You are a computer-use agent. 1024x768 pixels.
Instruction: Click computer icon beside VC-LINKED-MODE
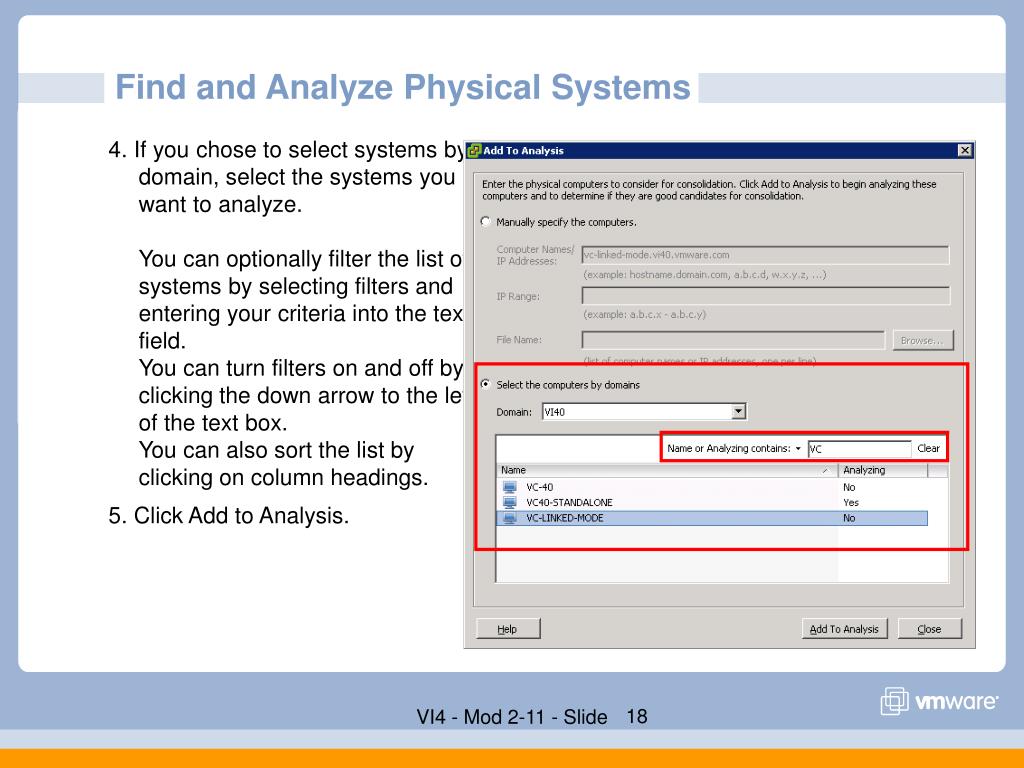510,518
